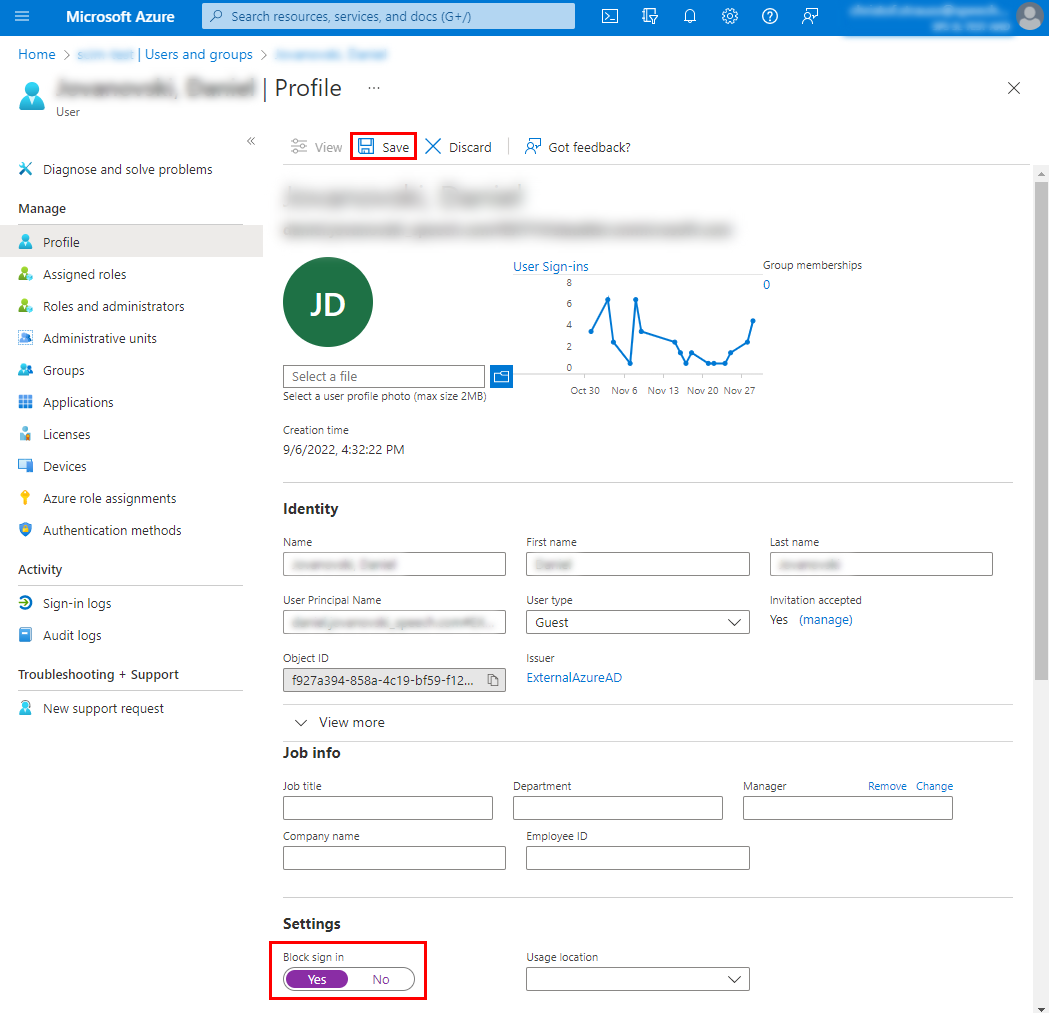Open the User Sign-ins link
This screenshot has height=1013, width=1049.
click(551, 266)
